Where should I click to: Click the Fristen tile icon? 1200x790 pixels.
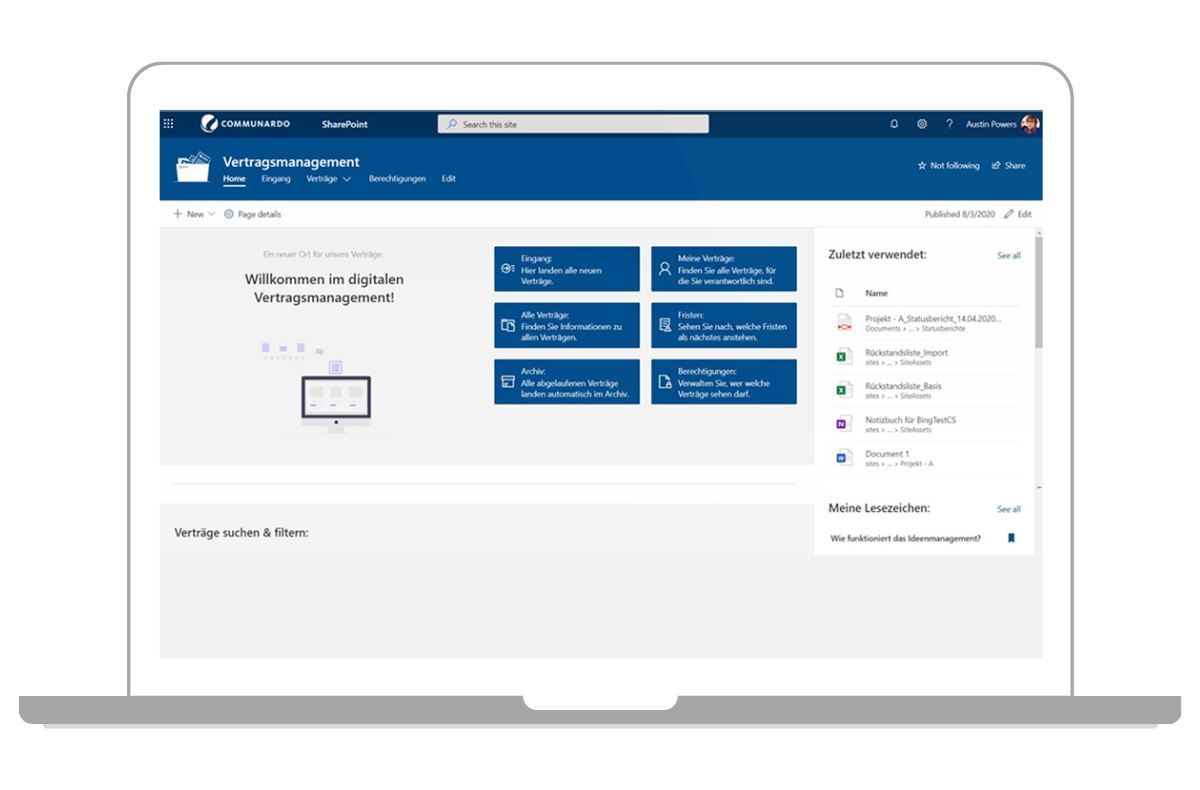[664, 325]
